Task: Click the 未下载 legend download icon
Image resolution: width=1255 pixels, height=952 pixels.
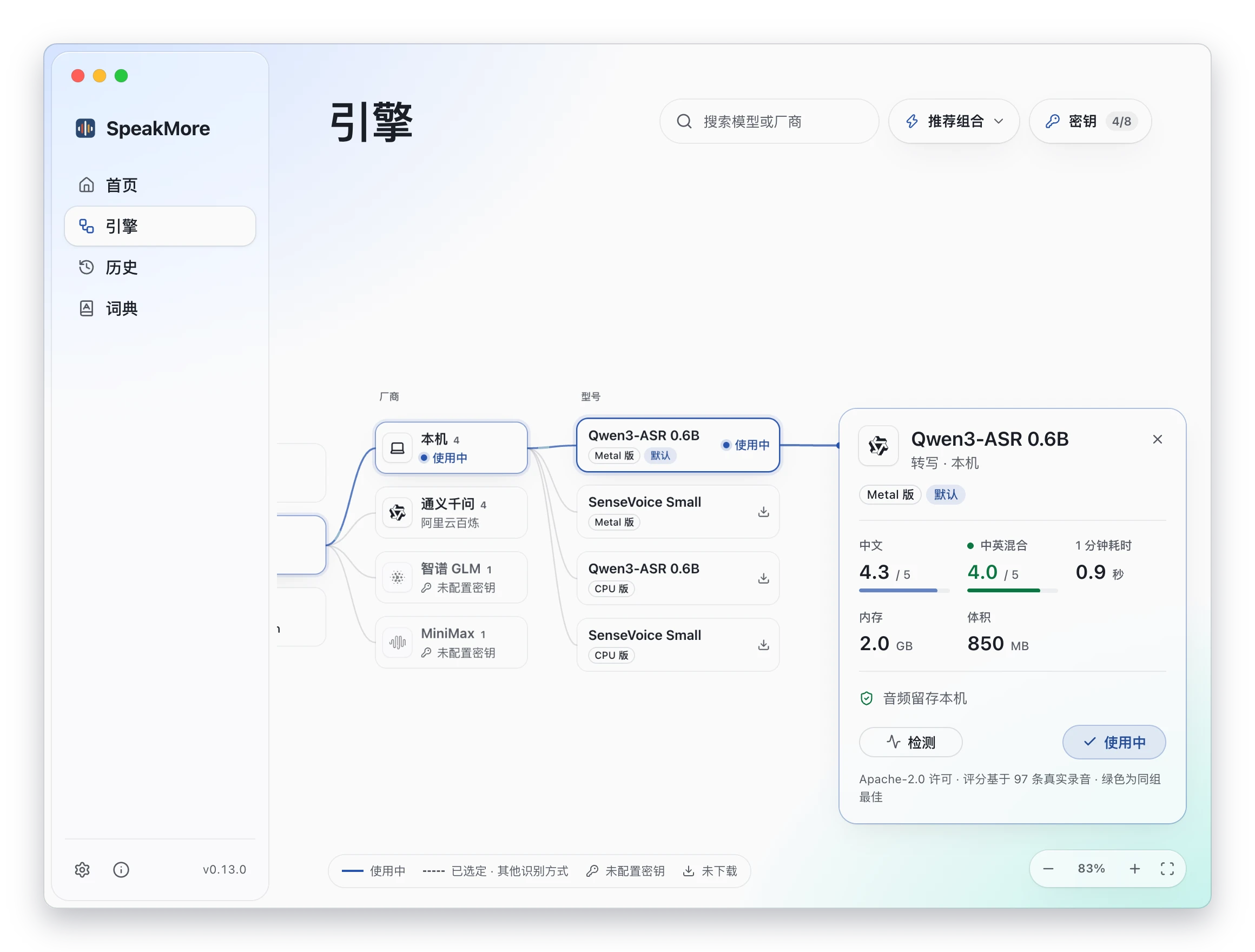Action: click(x=688, y=870)
